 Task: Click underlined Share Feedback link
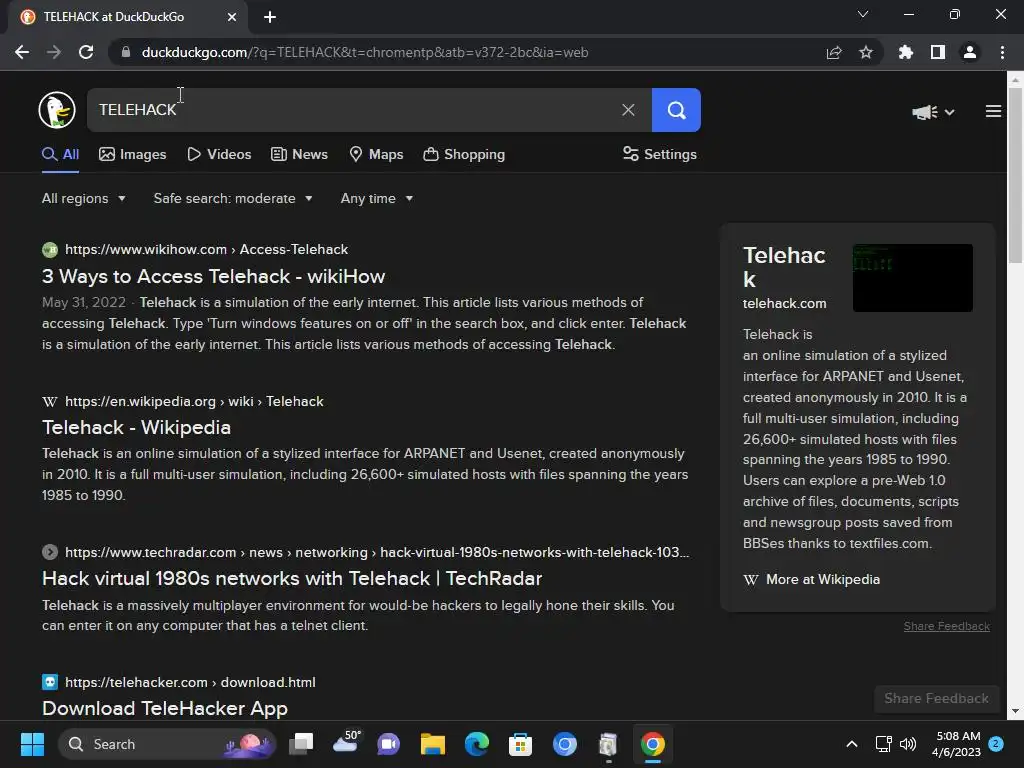coord(946,626)
